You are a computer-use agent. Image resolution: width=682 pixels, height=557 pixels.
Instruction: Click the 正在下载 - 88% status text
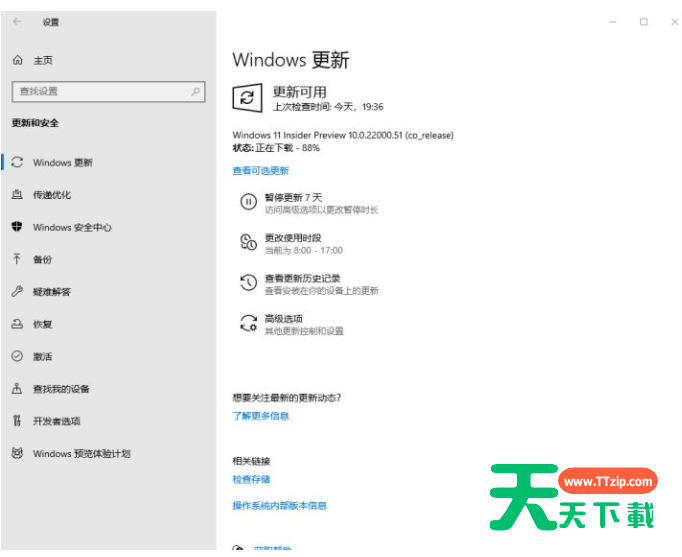[288, 148]
